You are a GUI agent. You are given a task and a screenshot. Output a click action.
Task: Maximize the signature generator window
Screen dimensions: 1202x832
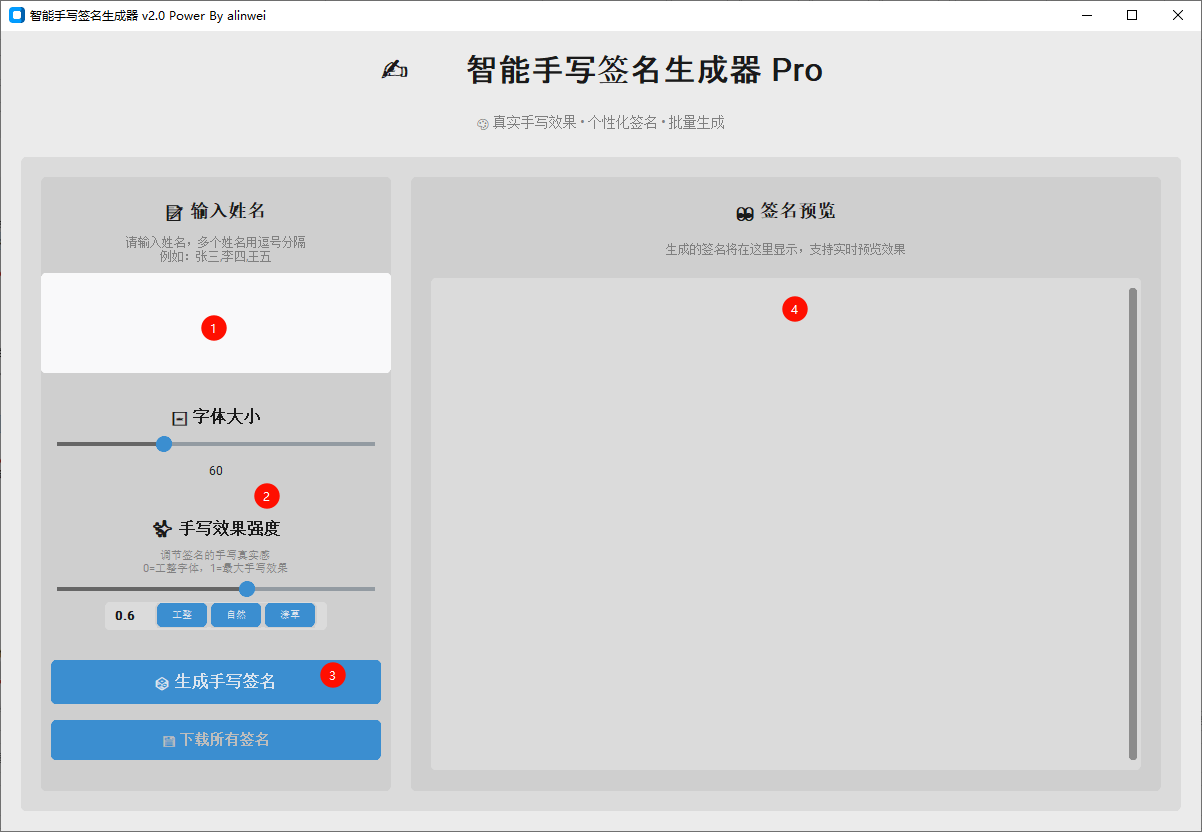[1132, 15]
